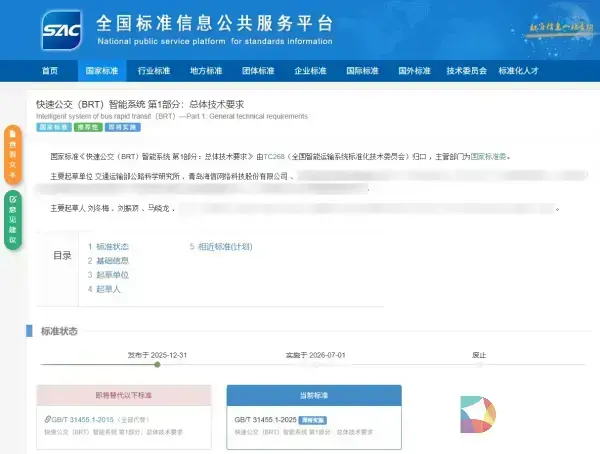
Task: Click the 标准状态 section heading
Action: click(x=59, y=332)
